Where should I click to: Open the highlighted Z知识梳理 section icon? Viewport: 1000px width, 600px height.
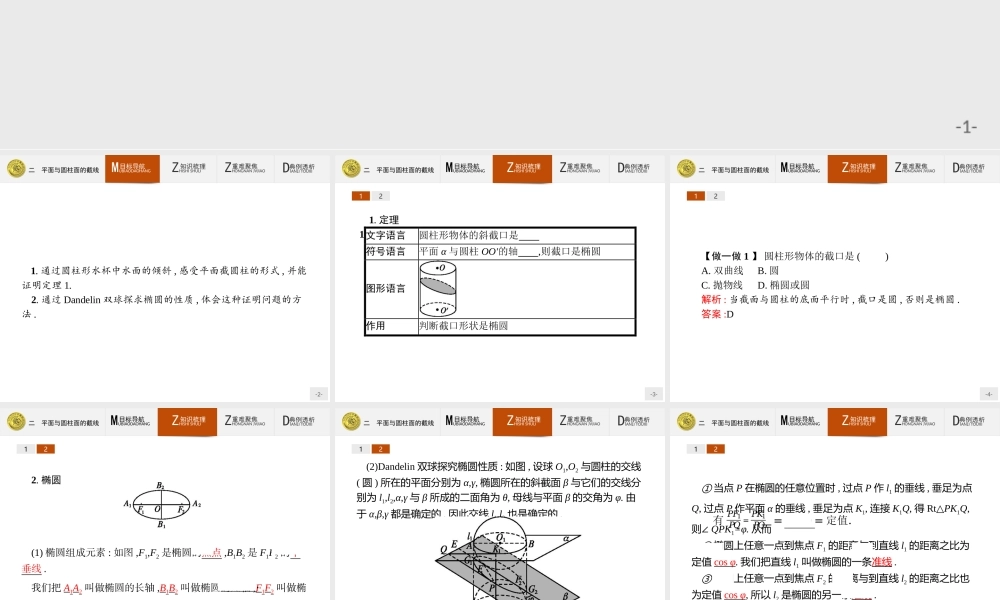pyautogui.click(x=523, y=168)
